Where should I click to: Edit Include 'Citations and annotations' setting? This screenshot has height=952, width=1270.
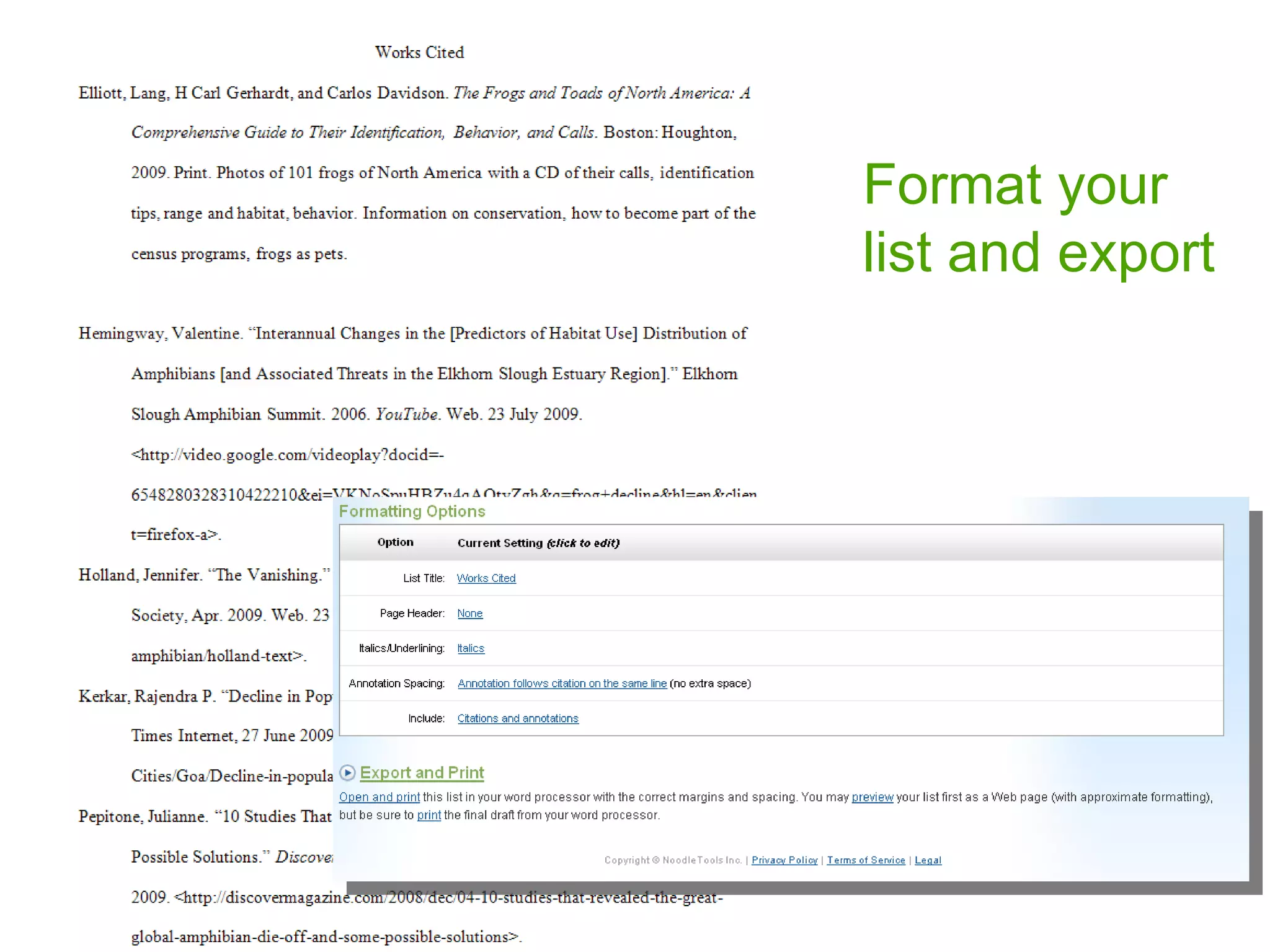(x=518, y=718)
